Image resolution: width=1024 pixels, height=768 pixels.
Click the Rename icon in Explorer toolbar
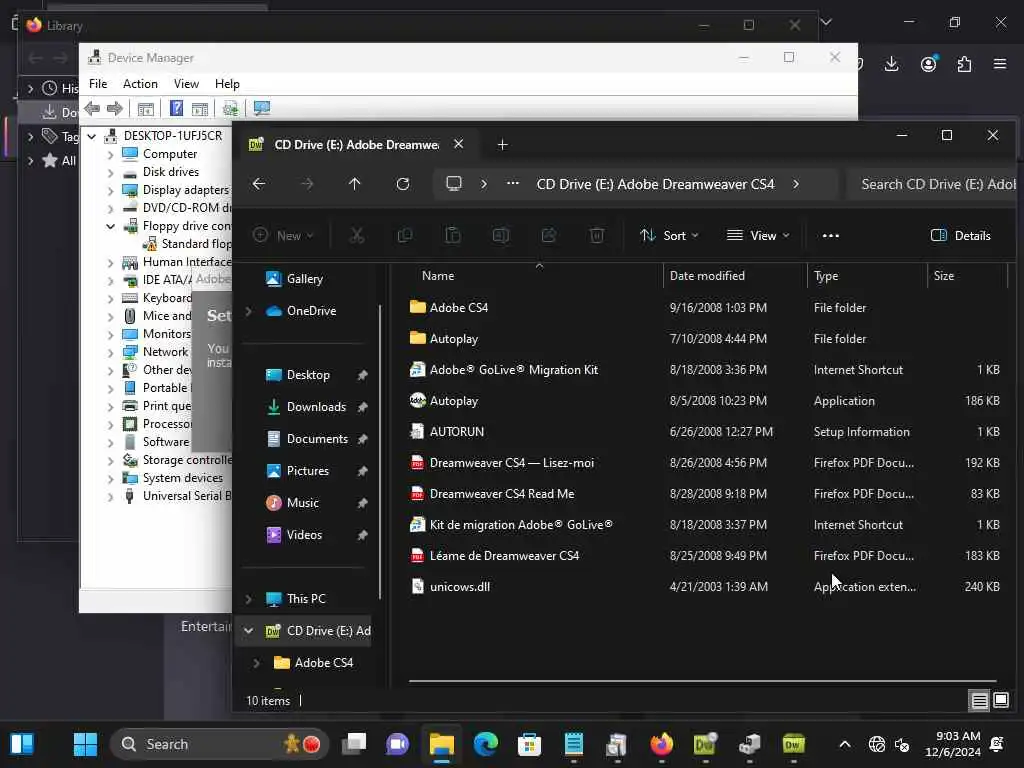pos(501,235)
